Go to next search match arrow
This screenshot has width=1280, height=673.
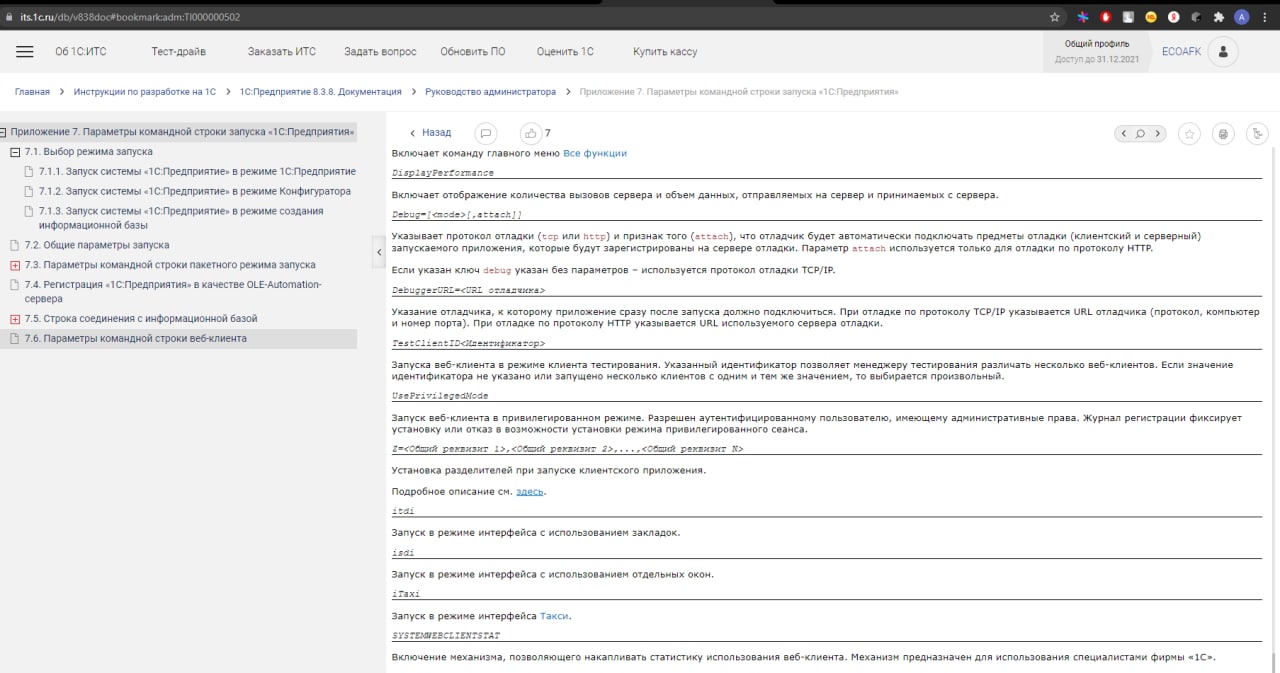pyautogui.click(x=1157, y=133)
